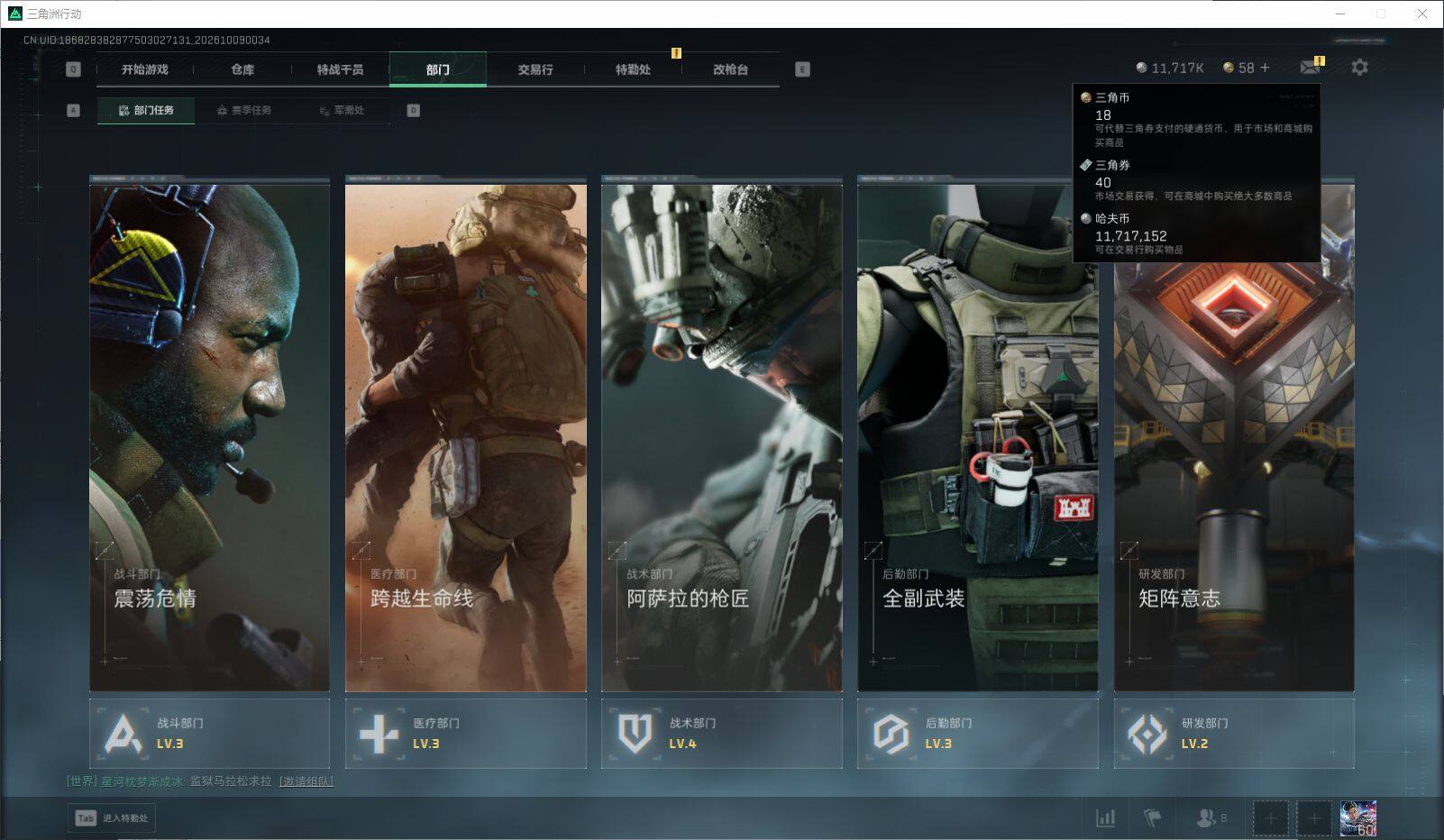Open the 震荡危情 combat department card
This screenshot has width=1444, height=840.
[209, 434]
